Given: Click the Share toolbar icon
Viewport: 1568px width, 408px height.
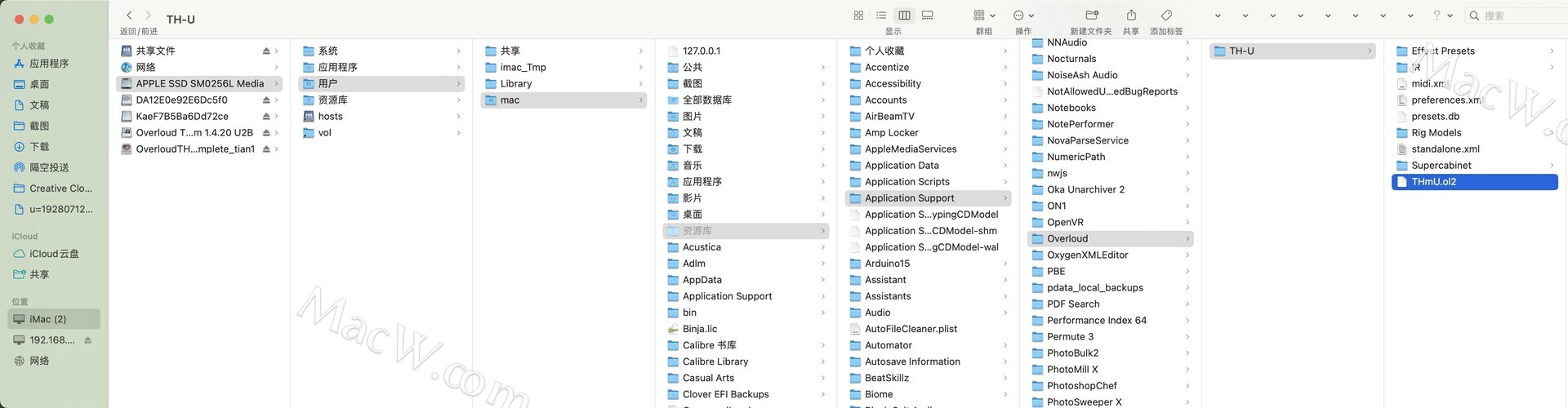Looking at the screenshot, I should pyautogui.click(x=1131, y=16).
